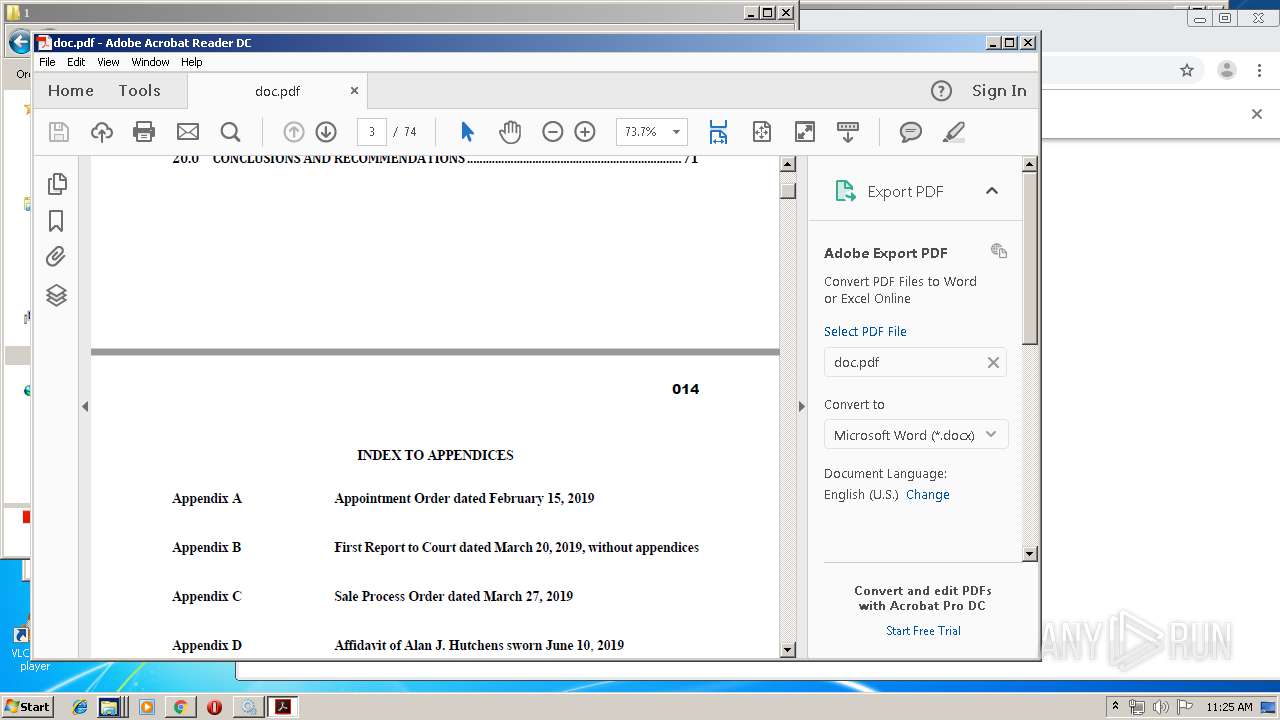
Task: Add a sticky note comment
Action: point(910,132)
